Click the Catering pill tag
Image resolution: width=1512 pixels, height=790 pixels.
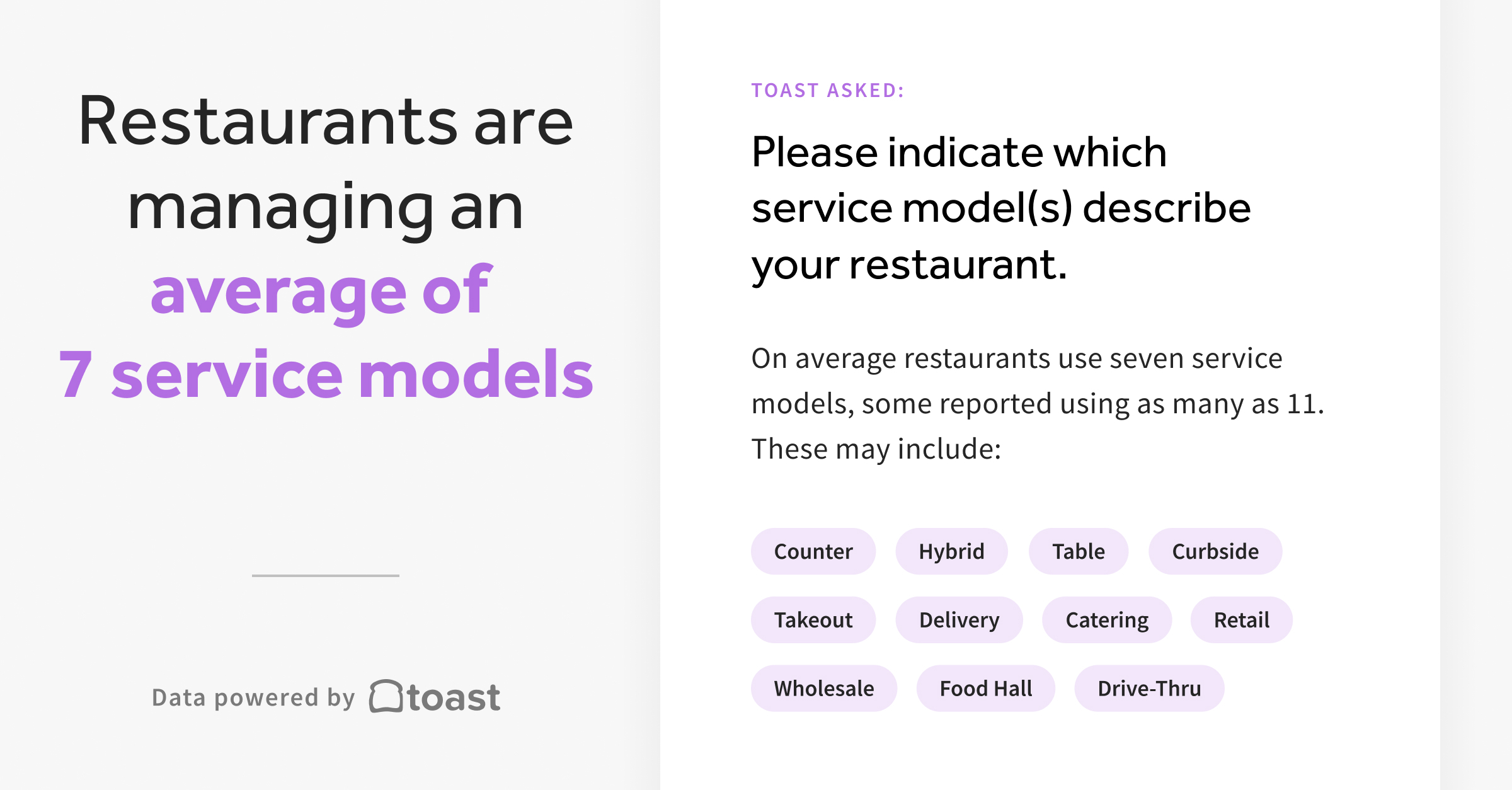click(x=1107, y=620)
